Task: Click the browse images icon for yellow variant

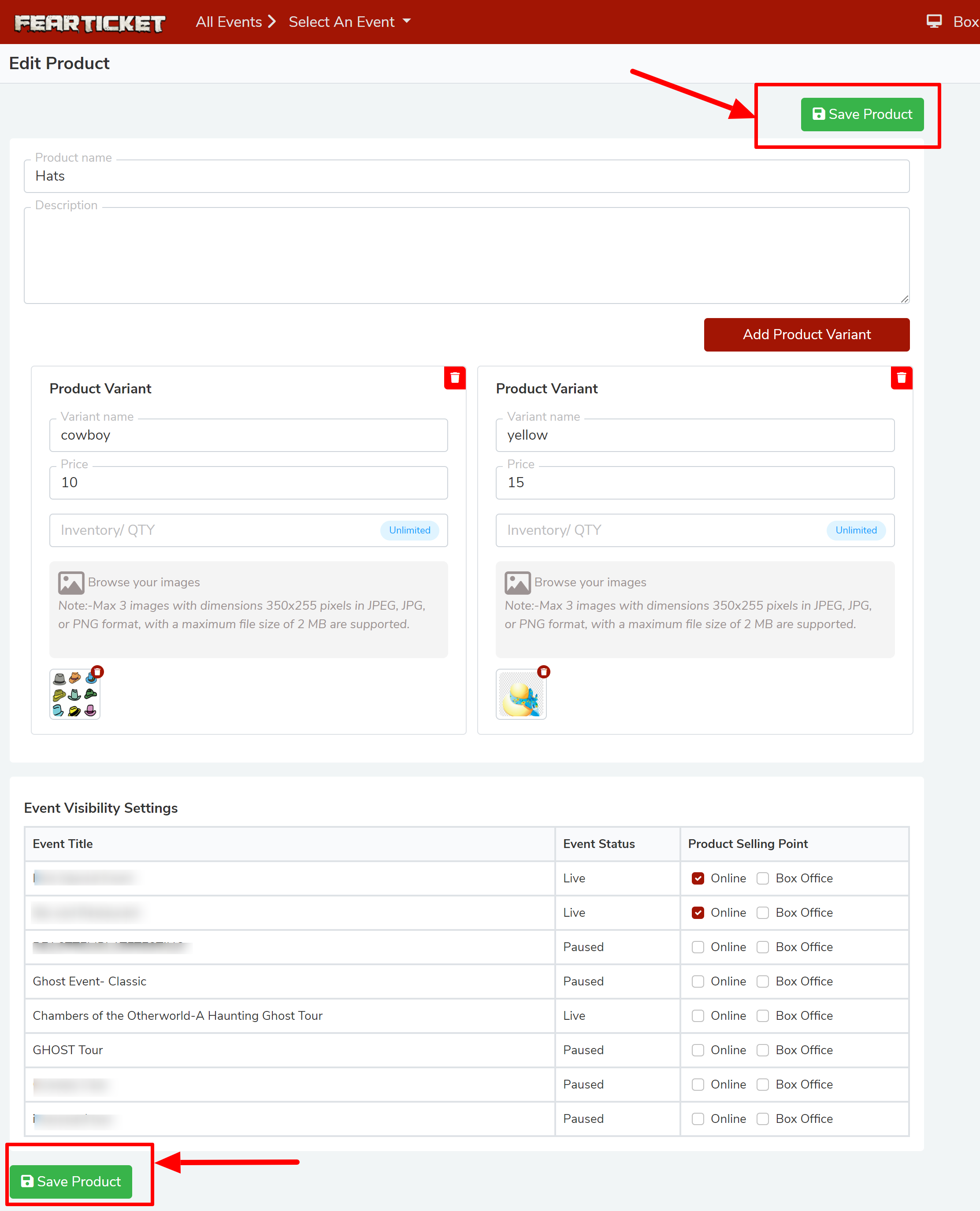Action: point(517,582)
